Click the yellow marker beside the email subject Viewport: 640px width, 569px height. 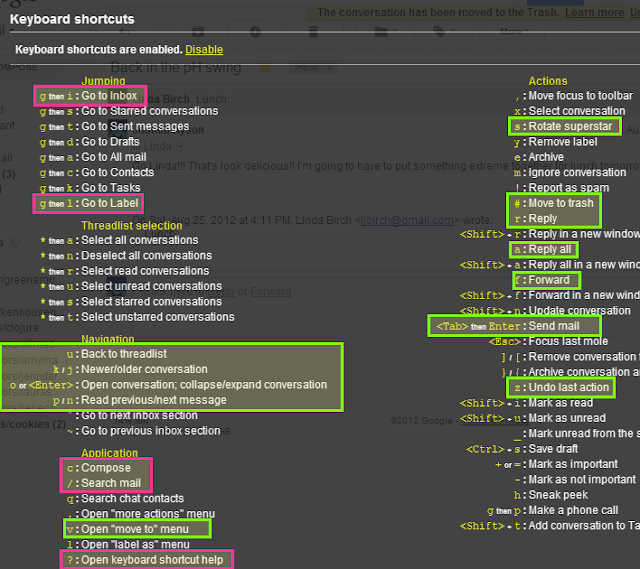pos(265,68)
